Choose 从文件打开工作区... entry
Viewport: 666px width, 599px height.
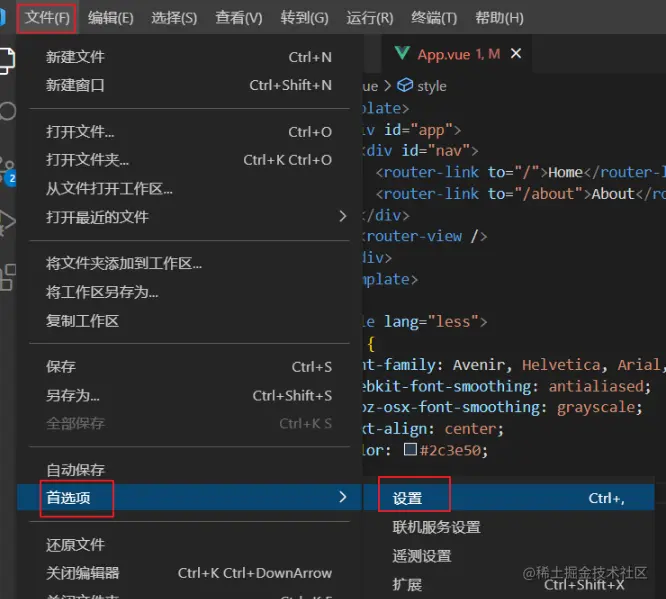click(x=189, y=188)
